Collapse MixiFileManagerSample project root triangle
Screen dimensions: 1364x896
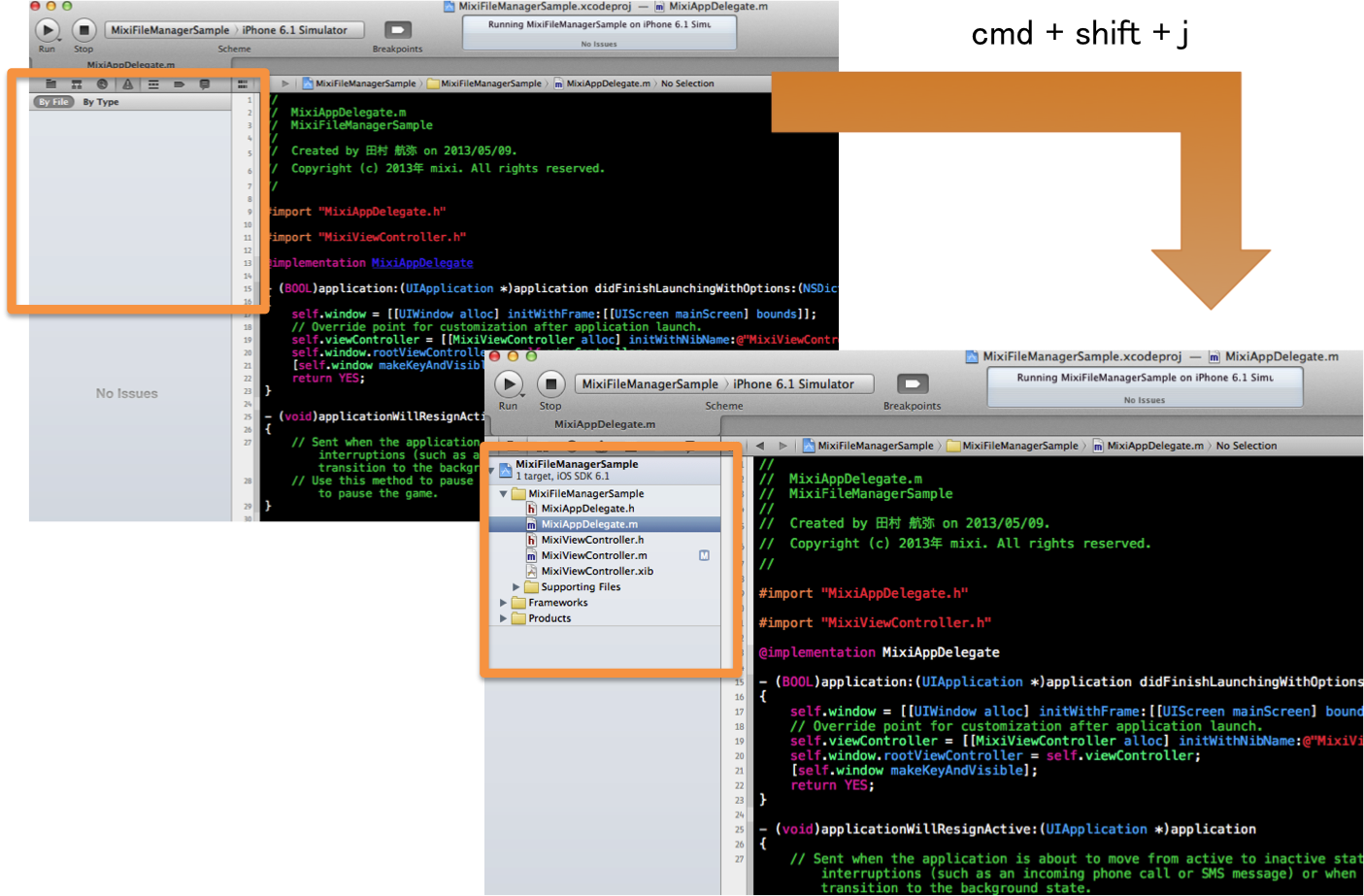click(492, 470)
